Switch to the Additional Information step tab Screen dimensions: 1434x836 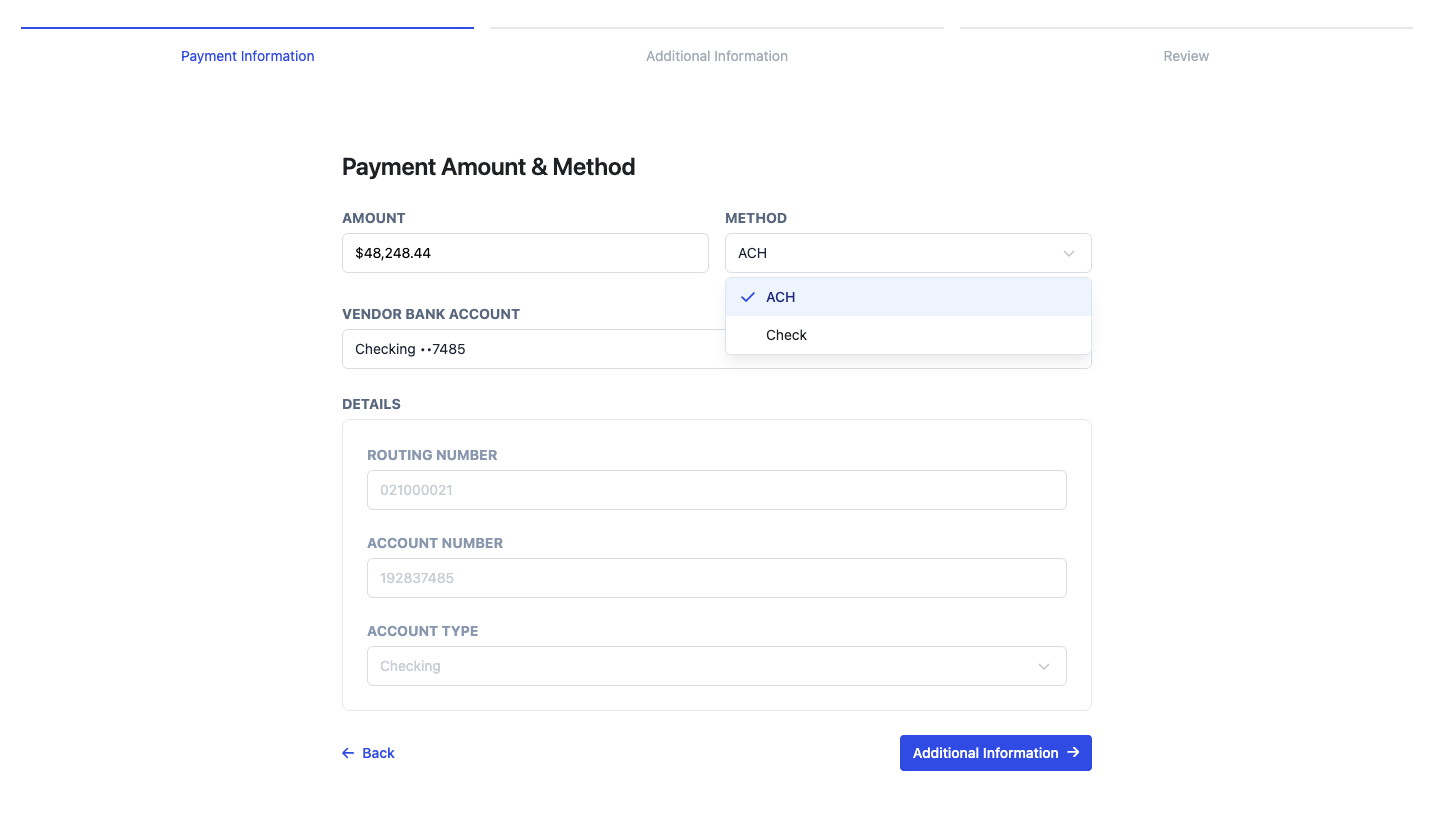click(716, 56)
